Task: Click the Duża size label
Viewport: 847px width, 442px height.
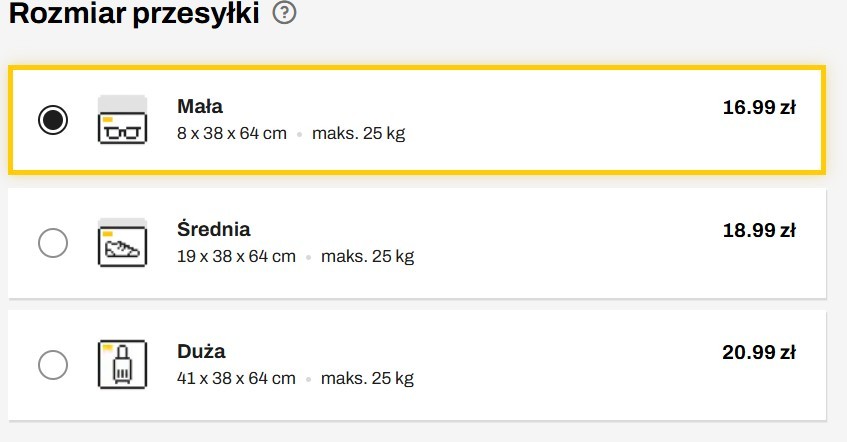Action: pyautogui.click(x=201, y=351)
